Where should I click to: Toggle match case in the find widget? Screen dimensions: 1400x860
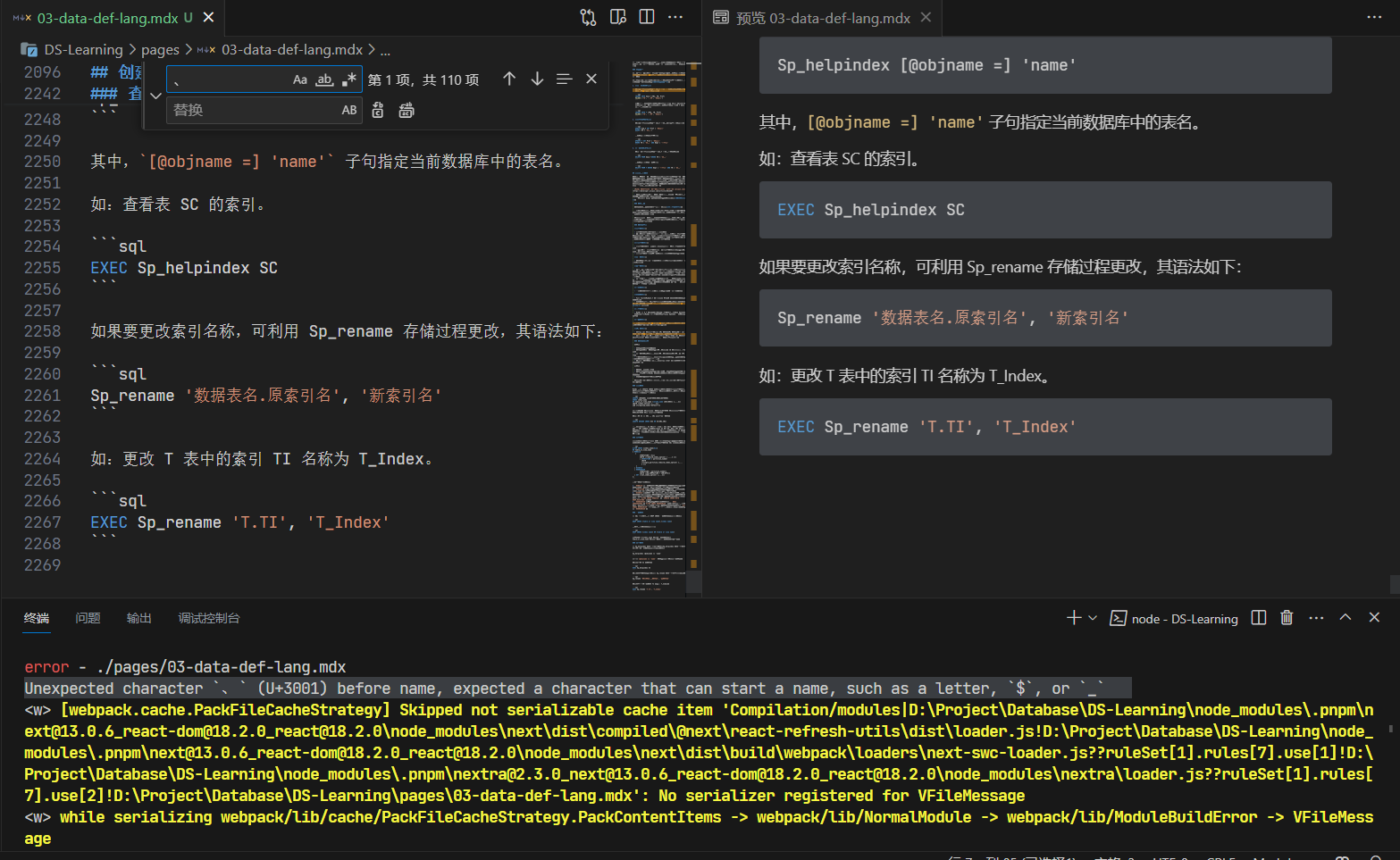click(299, 79)
